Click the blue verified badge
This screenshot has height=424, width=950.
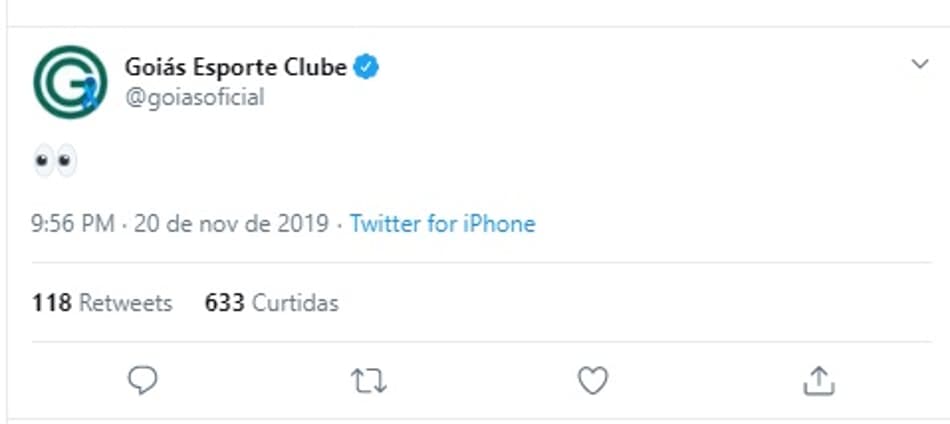368,68
